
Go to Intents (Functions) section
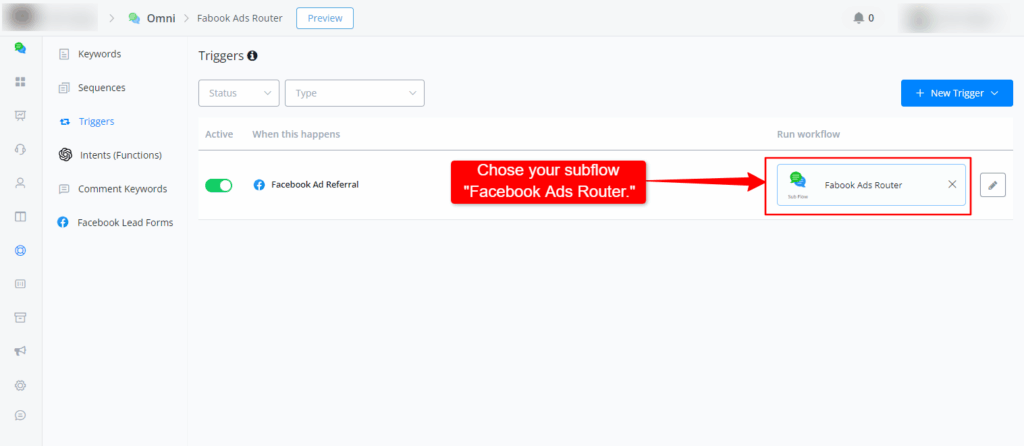119,155
